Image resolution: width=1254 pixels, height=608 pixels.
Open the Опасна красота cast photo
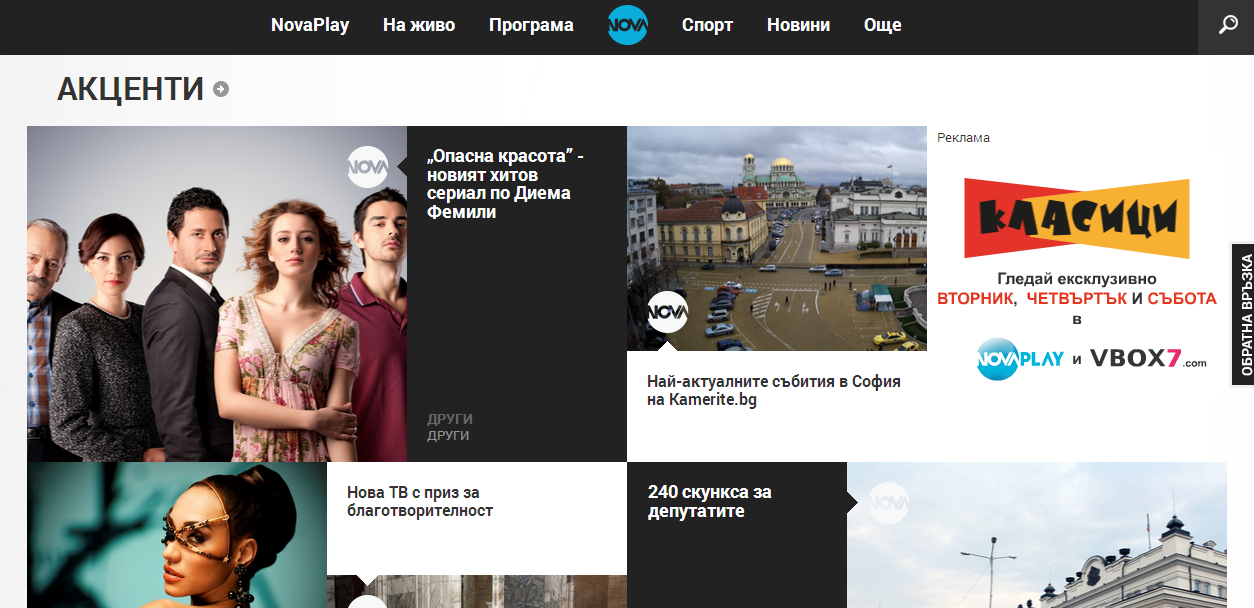click(x=217, y=294)
